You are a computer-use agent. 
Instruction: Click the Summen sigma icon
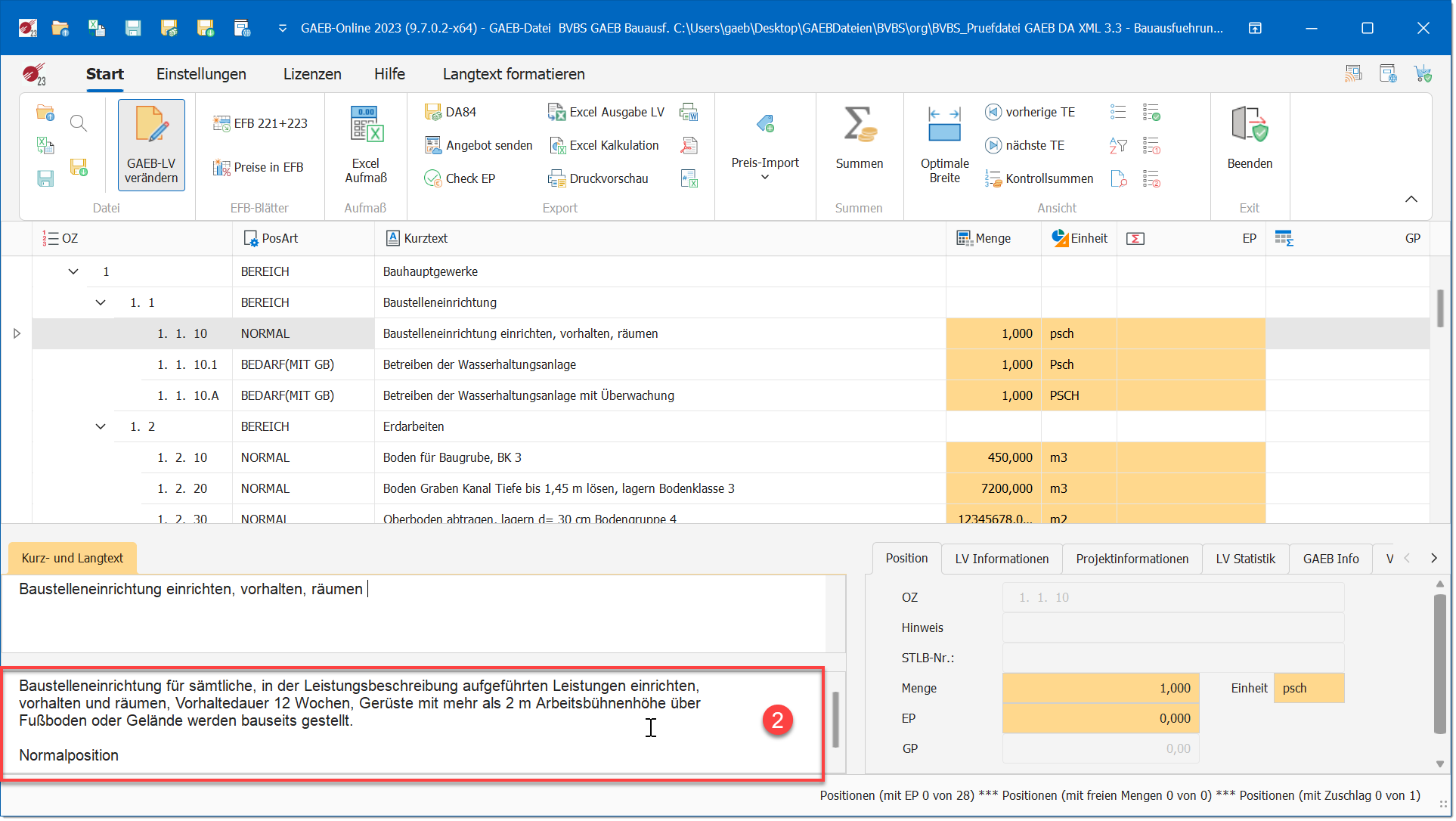click(859, 125)
